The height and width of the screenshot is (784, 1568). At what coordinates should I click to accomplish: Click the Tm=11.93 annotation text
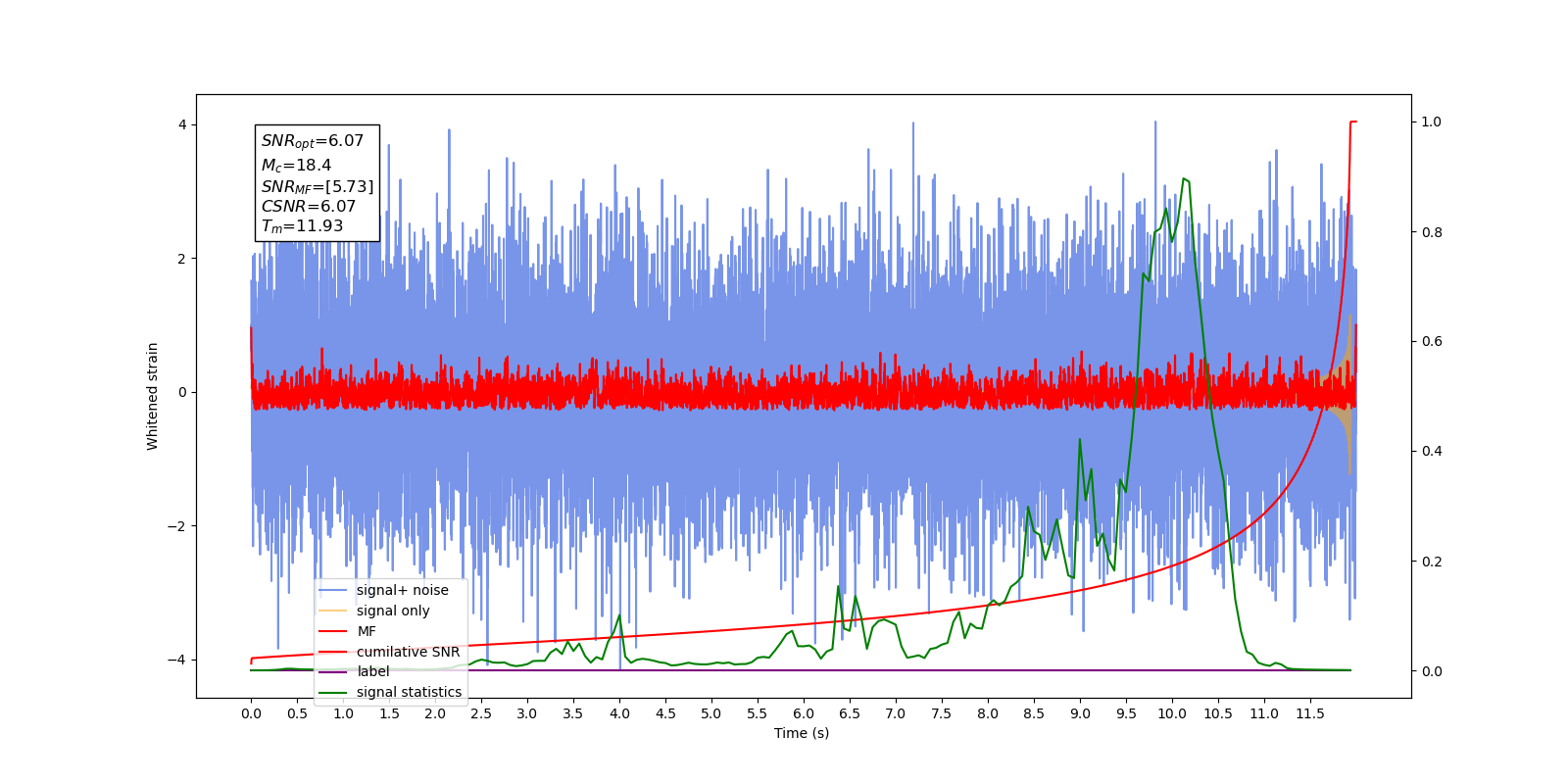tap(302, 226)
